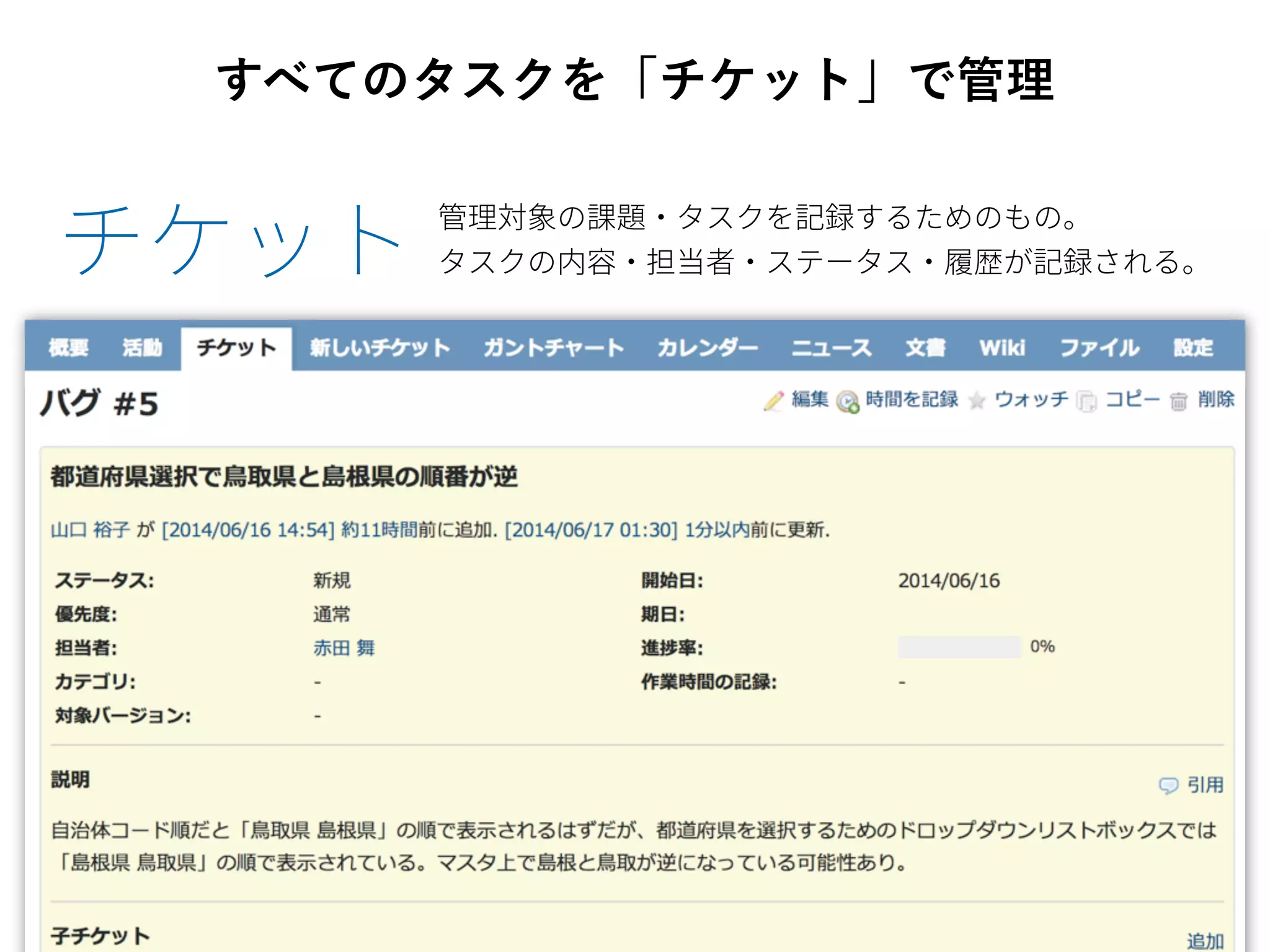Click the 削除 link
This screenshot has height=952, width=1270.
click(1216, 399)
